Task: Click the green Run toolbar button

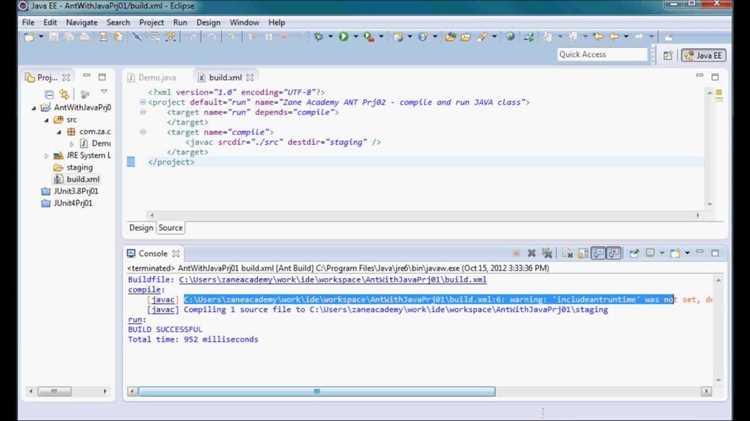Action: (343, 36)
